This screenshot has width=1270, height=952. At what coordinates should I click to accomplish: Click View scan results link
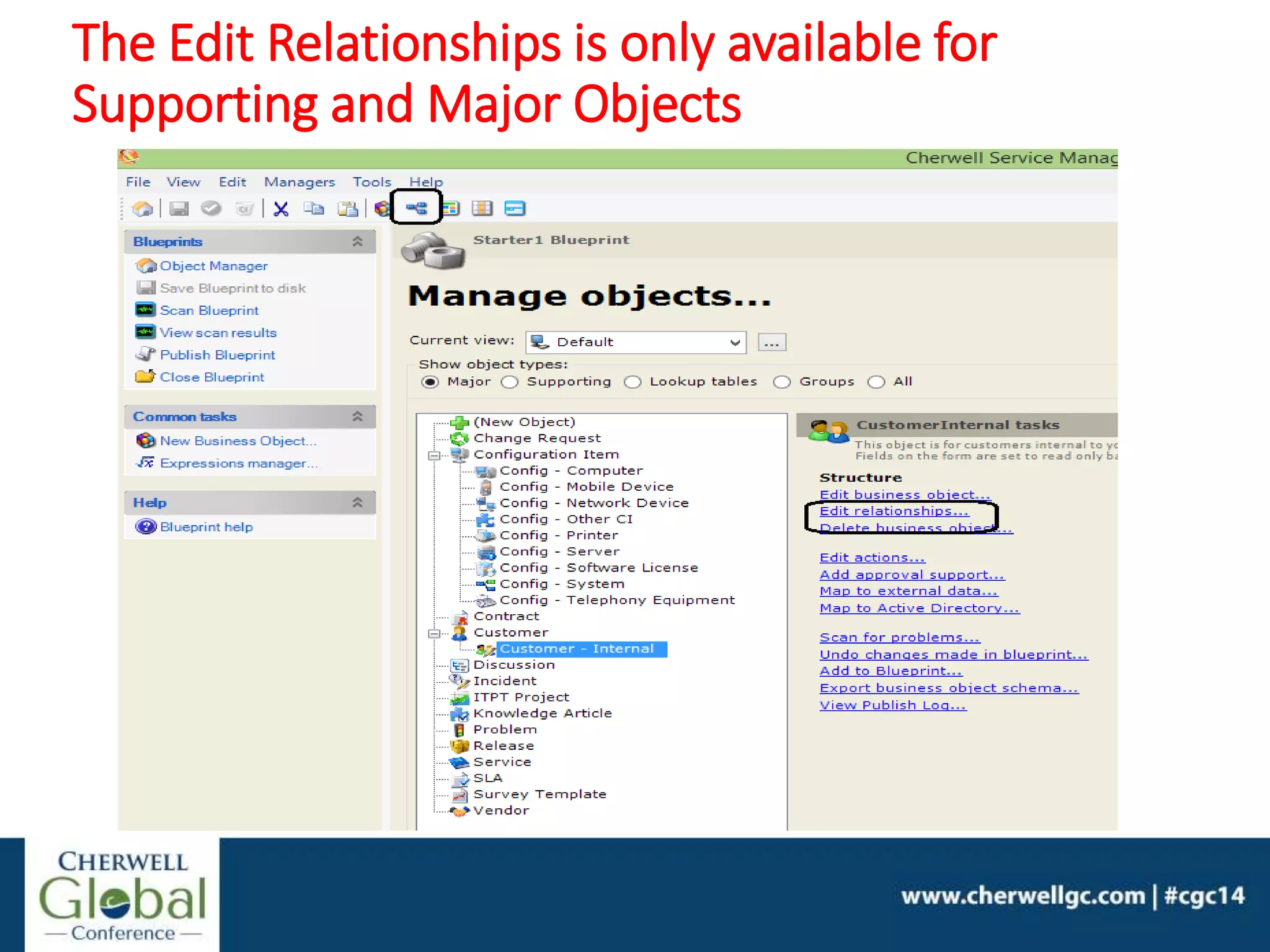tap(218, 333)
